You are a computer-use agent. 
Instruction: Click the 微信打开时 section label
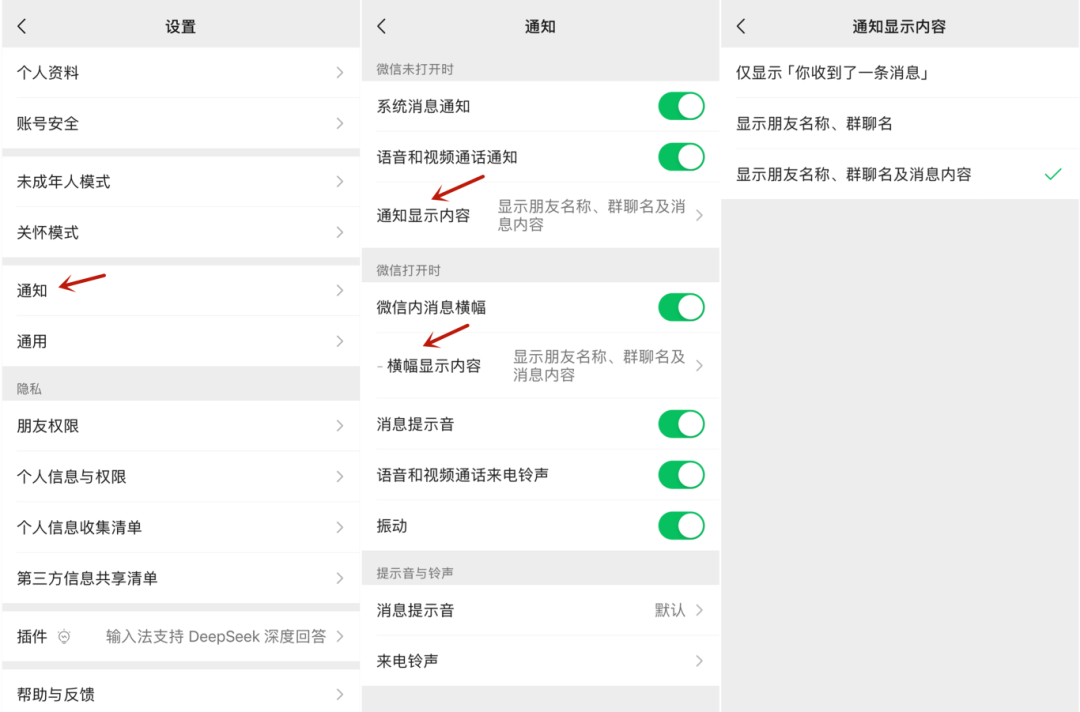point(408,271)
